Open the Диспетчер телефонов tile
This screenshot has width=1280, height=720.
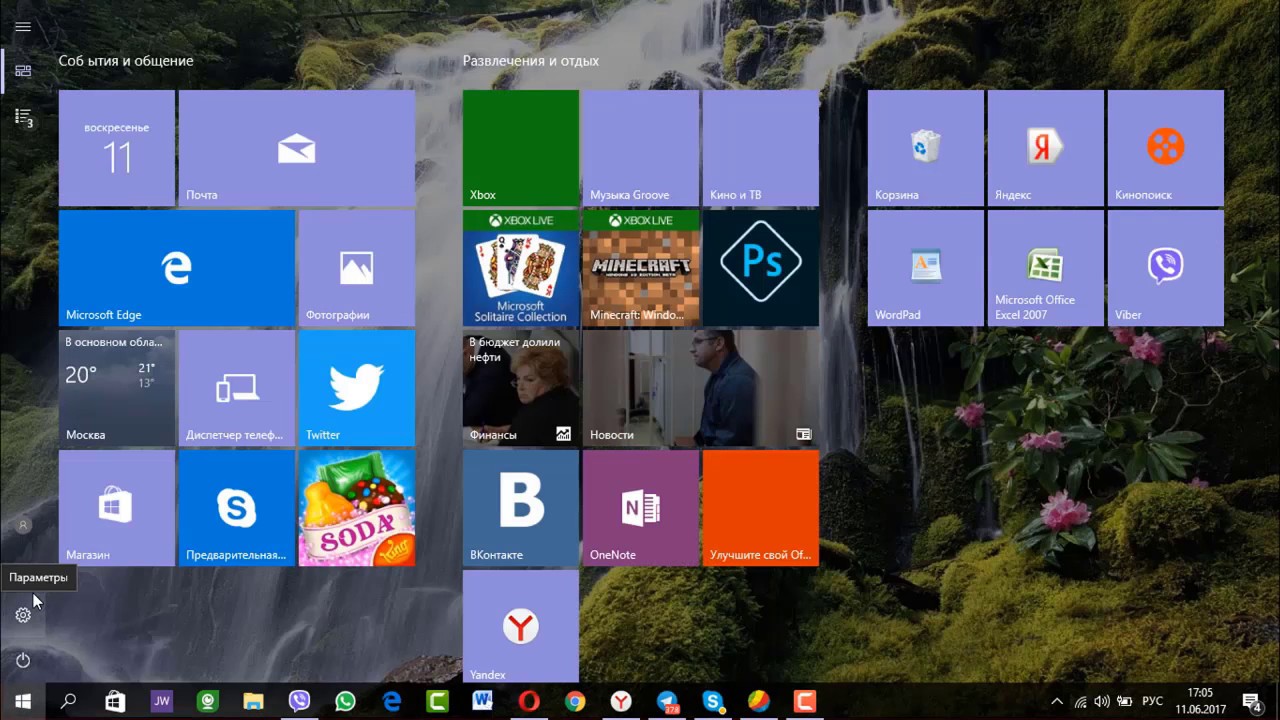tap(237, 388)
